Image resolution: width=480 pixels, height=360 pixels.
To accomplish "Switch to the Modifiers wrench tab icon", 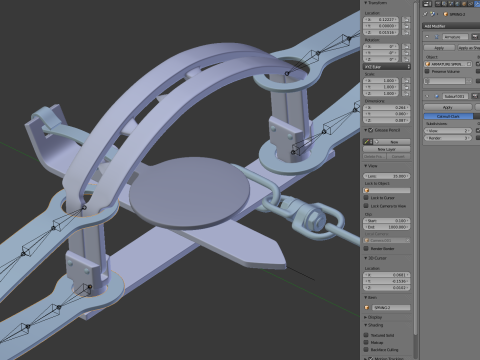I will click(477, 4).
